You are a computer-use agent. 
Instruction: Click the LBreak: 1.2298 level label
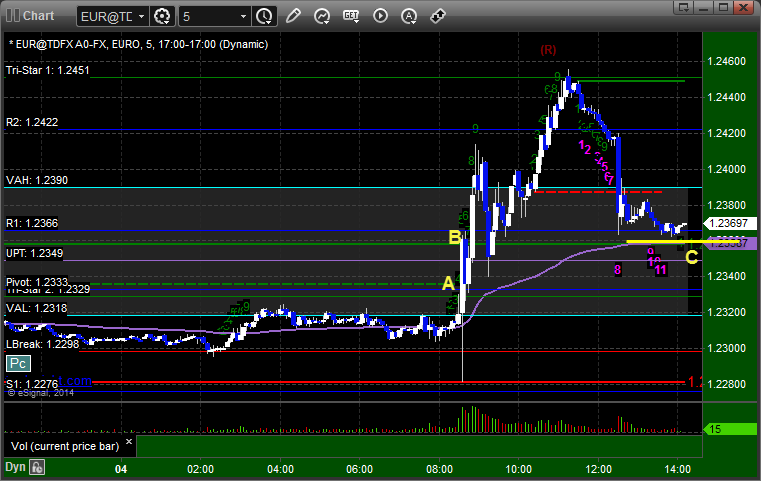coord(42,344)
